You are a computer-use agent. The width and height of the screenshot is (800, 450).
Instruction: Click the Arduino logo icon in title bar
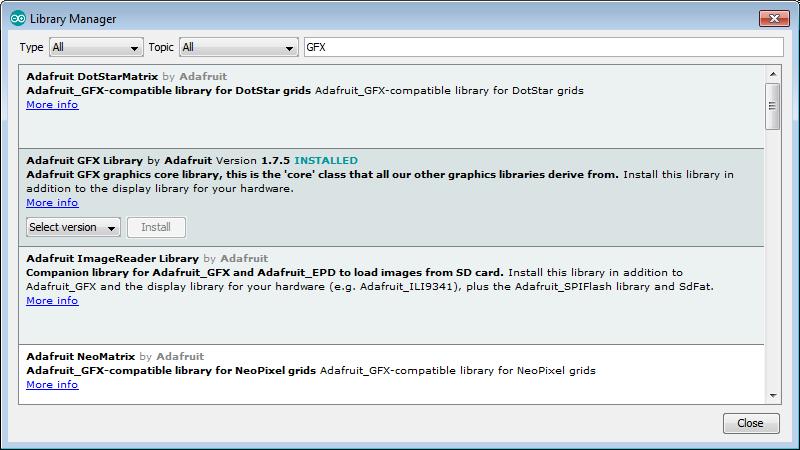coord(18,18)
